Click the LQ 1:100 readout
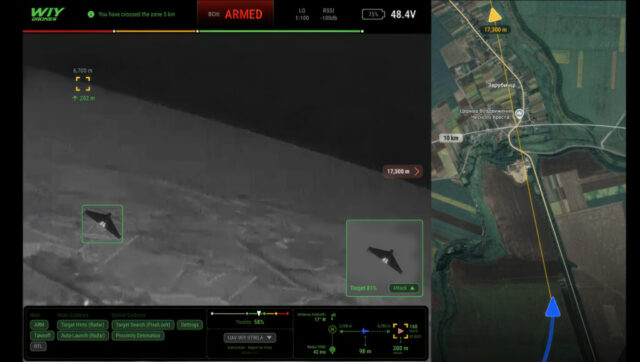The height and width of the screenshot is (362, 640). click(302, 14)
